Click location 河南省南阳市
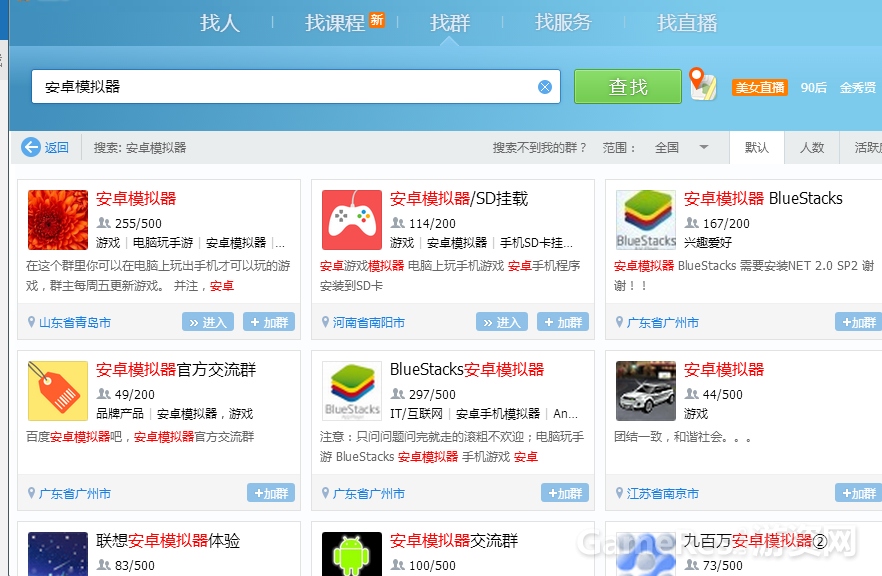The height and width of the screenshot is (576, 882). click(369, 322)
